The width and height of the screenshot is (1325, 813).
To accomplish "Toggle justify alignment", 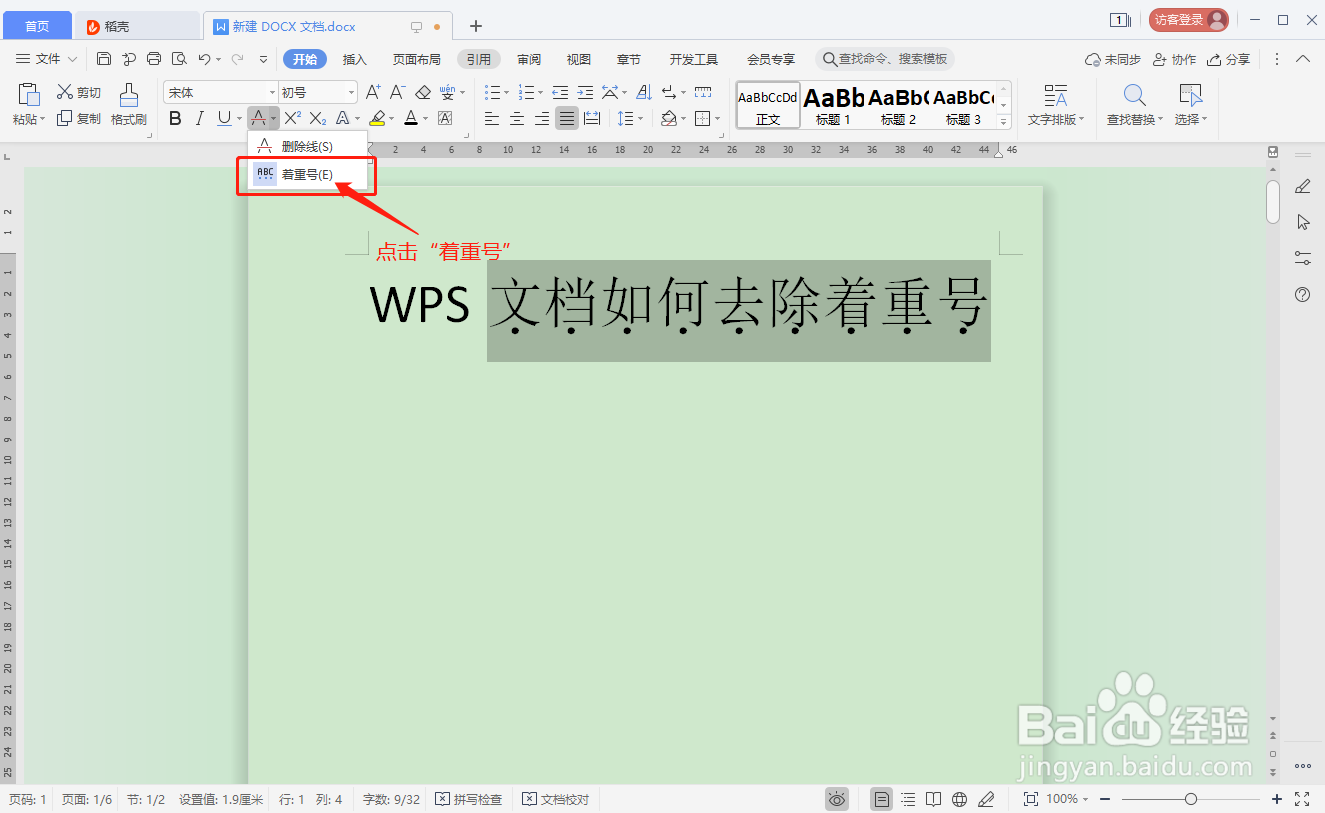I will [x=567, y=119].
